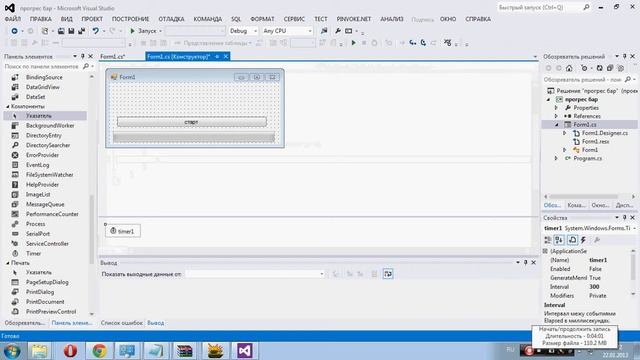Click the Save All toolbar icon
Screen dimensions: 640x360
click(82, 31)
